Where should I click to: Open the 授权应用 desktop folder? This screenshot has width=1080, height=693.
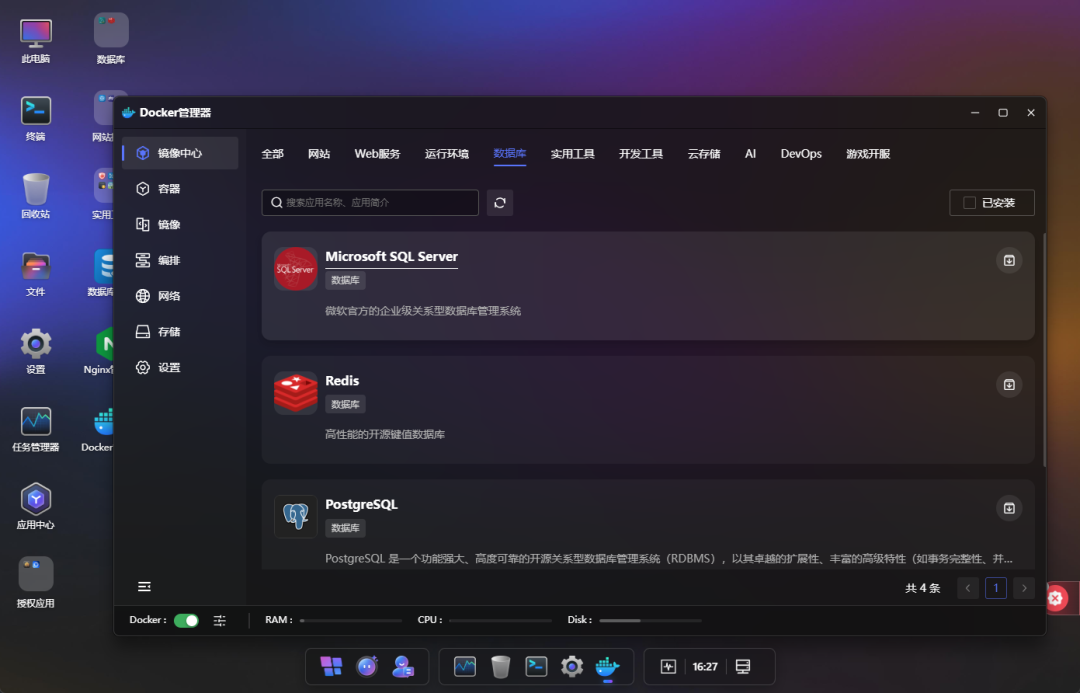(x=36, y=584)
